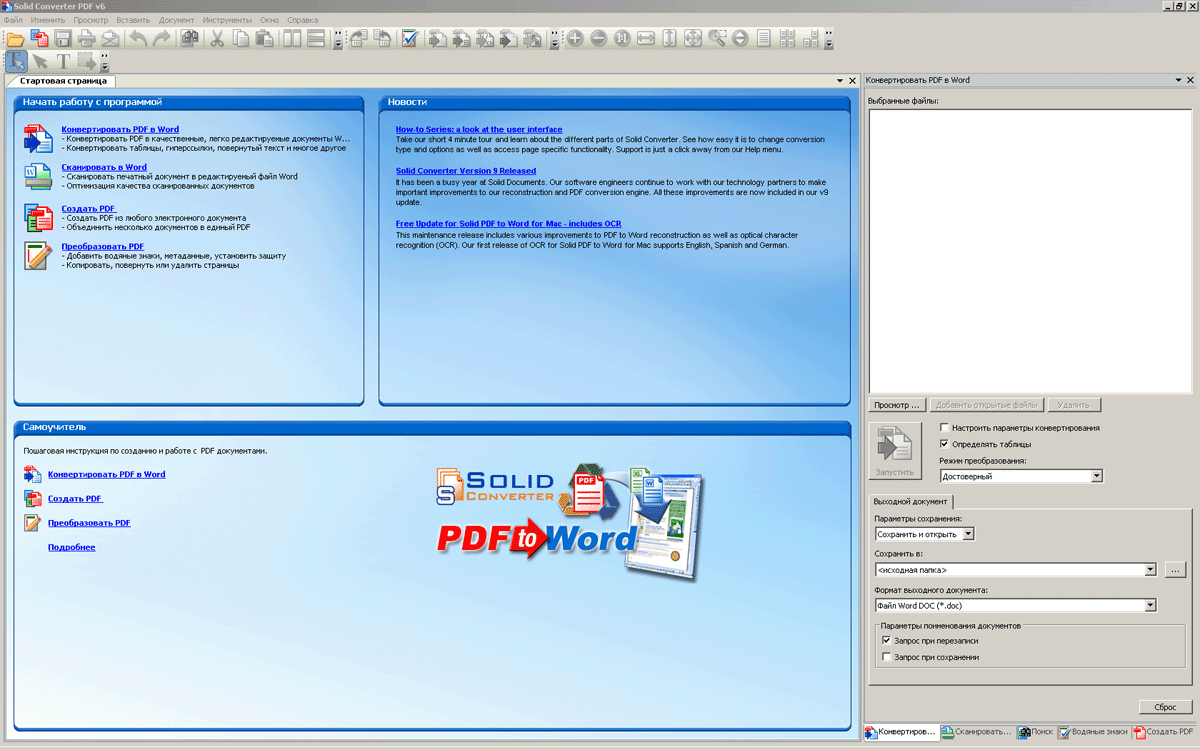The height and width of the screenshot is (750, 1200).
Task: Click the Paste clipboard icon
Action: (x=264, y=39)
